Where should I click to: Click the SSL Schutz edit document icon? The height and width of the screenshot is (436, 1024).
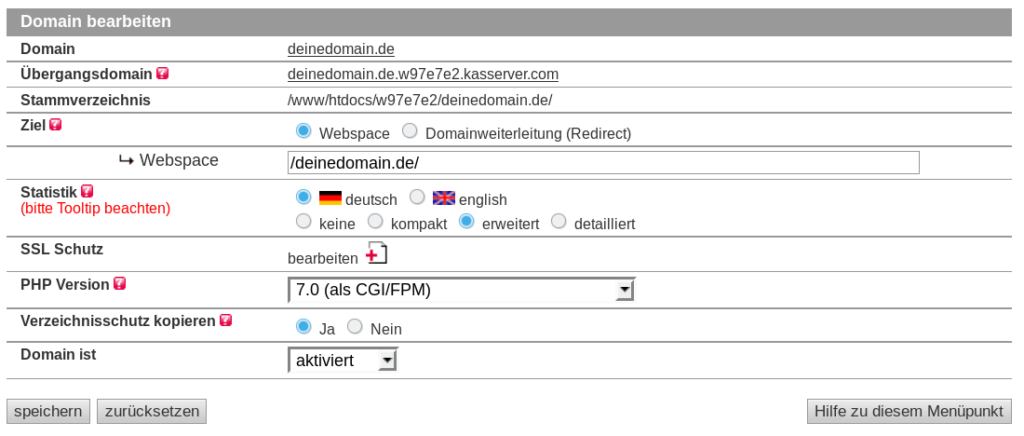tap(376, 255)
